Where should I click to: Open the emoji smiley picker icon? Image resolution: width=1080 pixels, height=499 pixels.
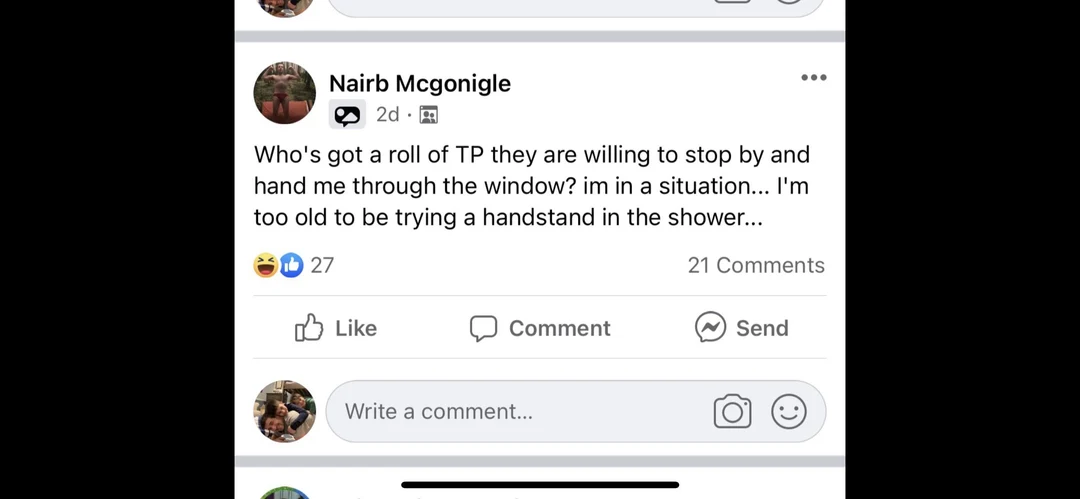tap(789, 411)
